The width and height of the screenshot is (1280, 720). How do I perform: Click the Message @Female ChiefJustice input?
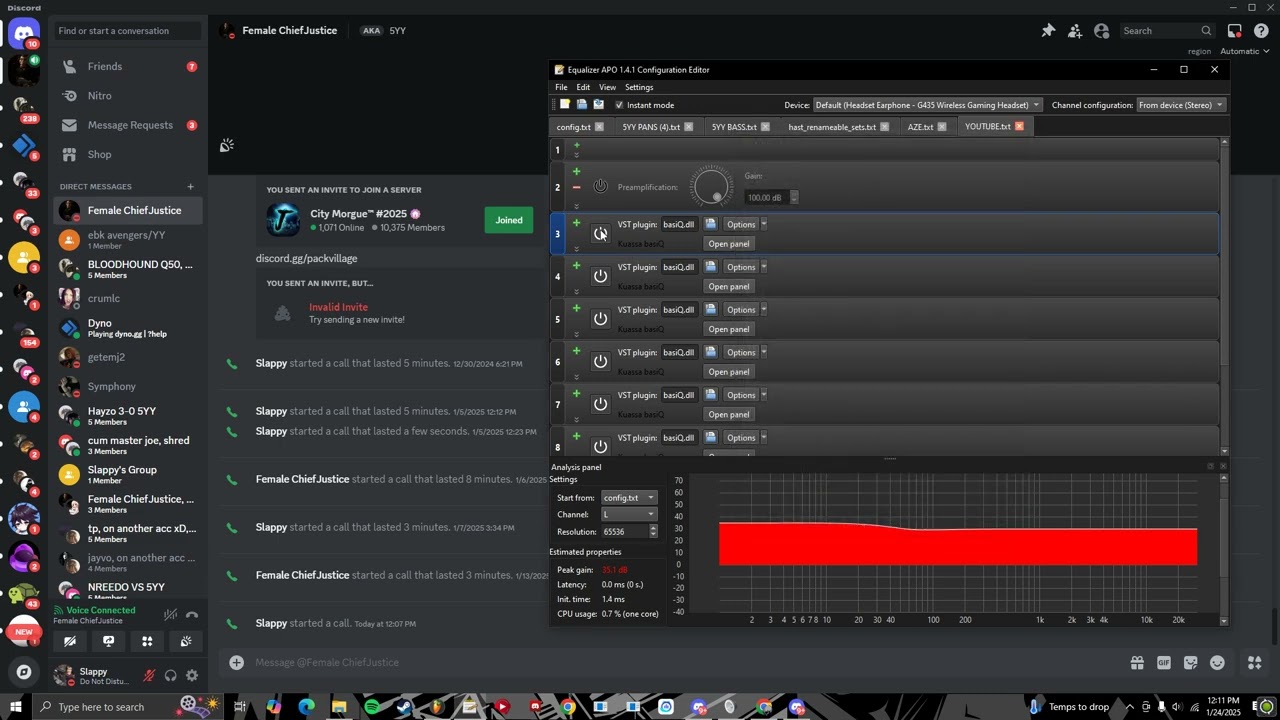pos(680,662)
